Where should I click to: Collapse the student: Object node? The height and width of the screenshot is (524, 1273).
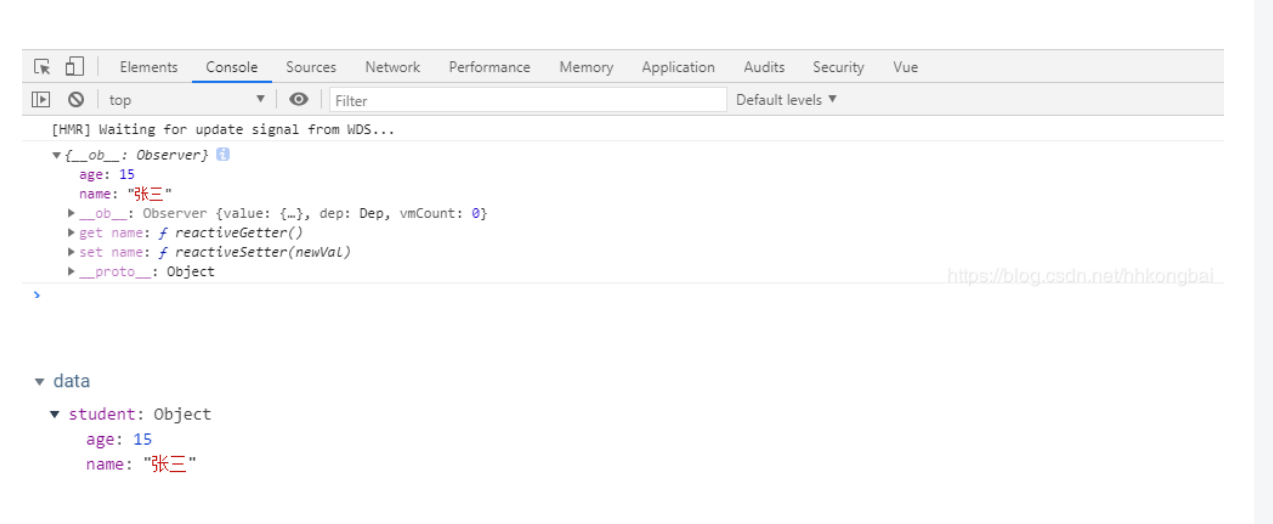55,414
